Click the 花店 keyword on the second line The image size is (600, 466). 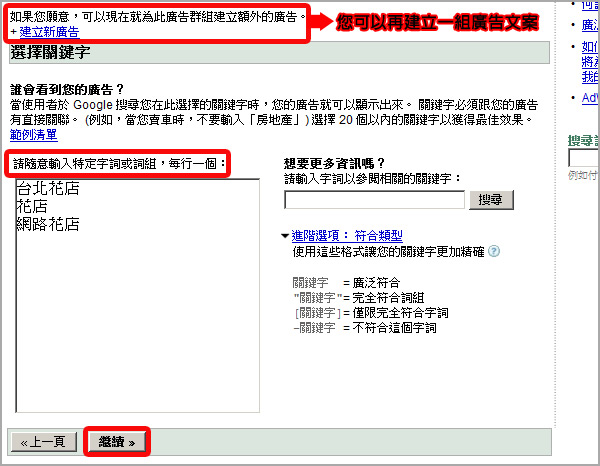(32, 206)
